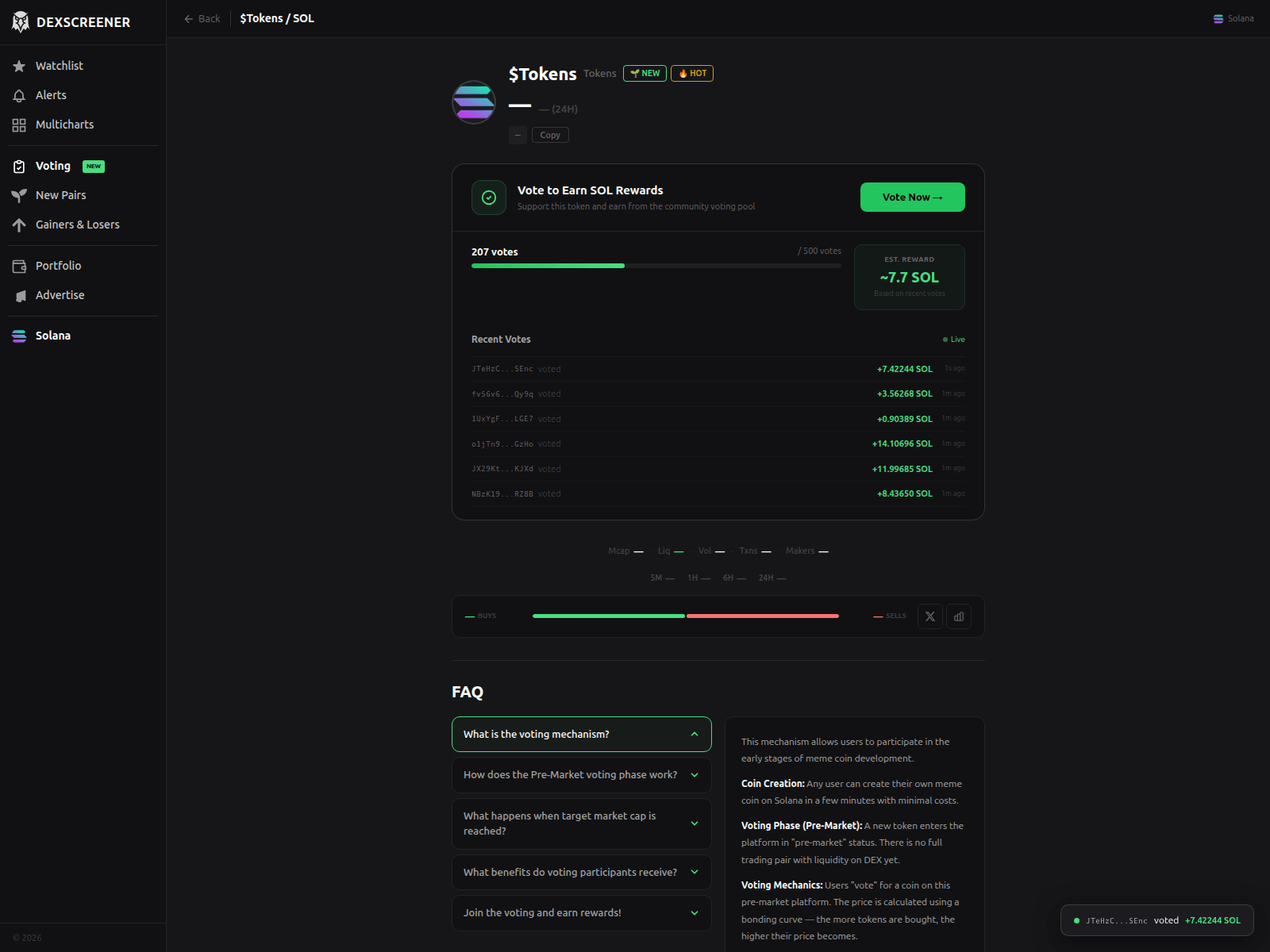Click the $Tokens Solana logo avatar
This screenshot has width=1270, height=952.
(x=474, y=102)
